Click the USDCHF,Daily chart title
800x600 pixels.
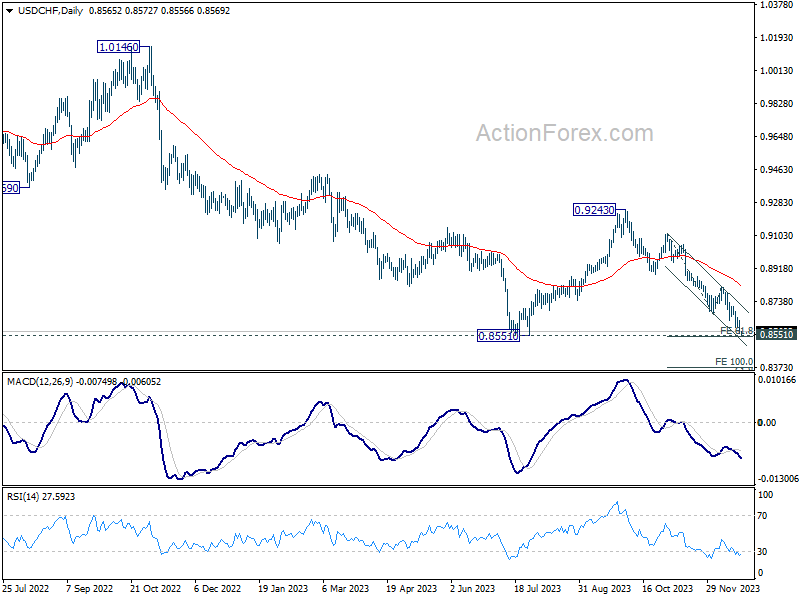(50, 11)
